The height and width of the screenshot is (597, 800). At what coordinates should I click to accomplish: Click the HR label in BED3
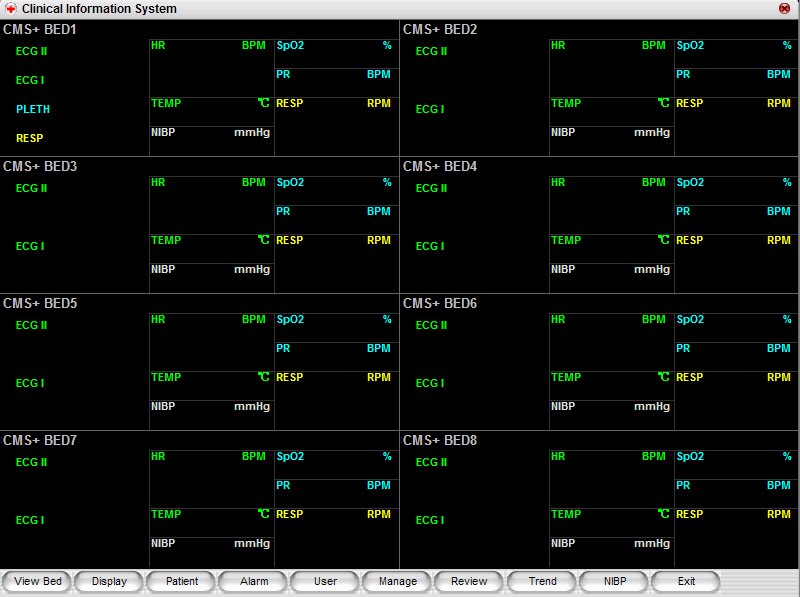tap(158, 183)
